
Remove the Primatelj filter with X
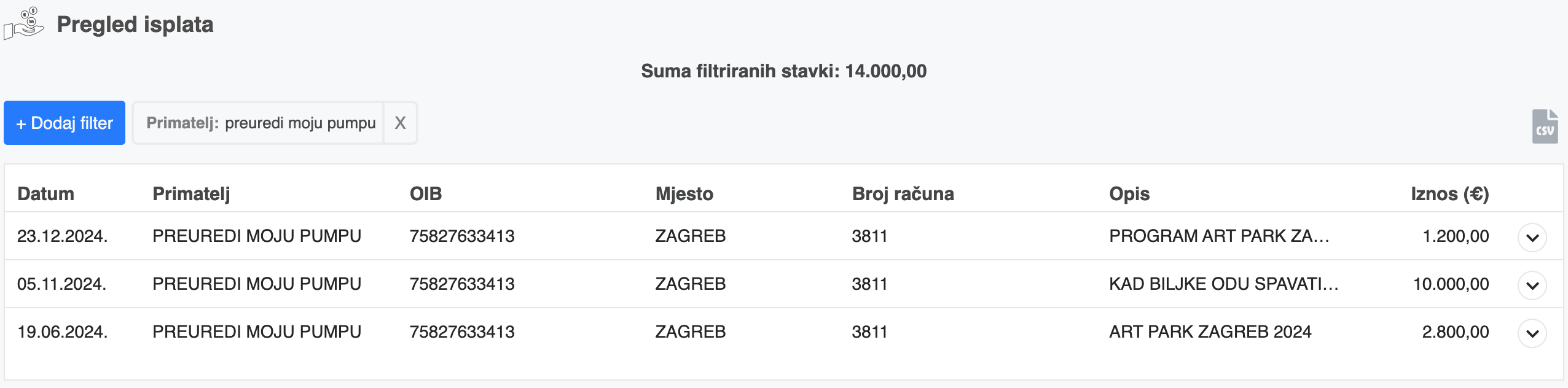click(400, 123)
